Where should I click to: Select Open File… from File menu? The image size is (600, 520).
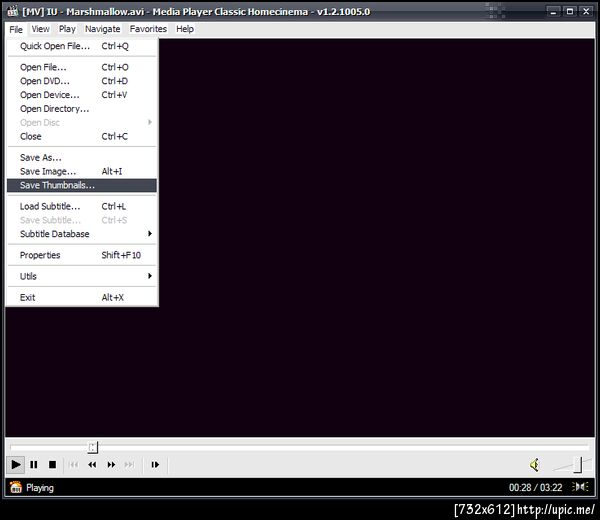pos(82,67)
